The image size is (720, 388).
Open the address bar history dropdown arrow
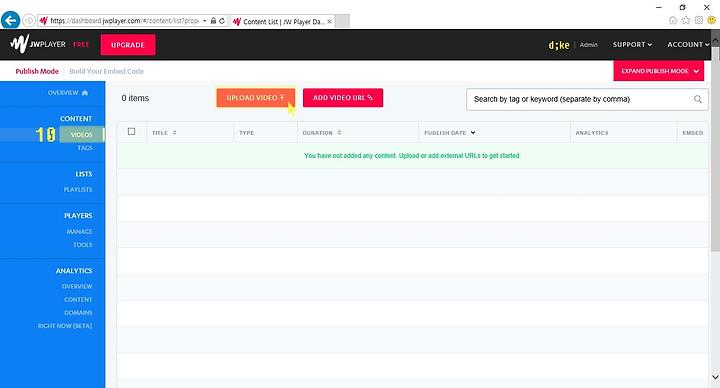[204, 21]
